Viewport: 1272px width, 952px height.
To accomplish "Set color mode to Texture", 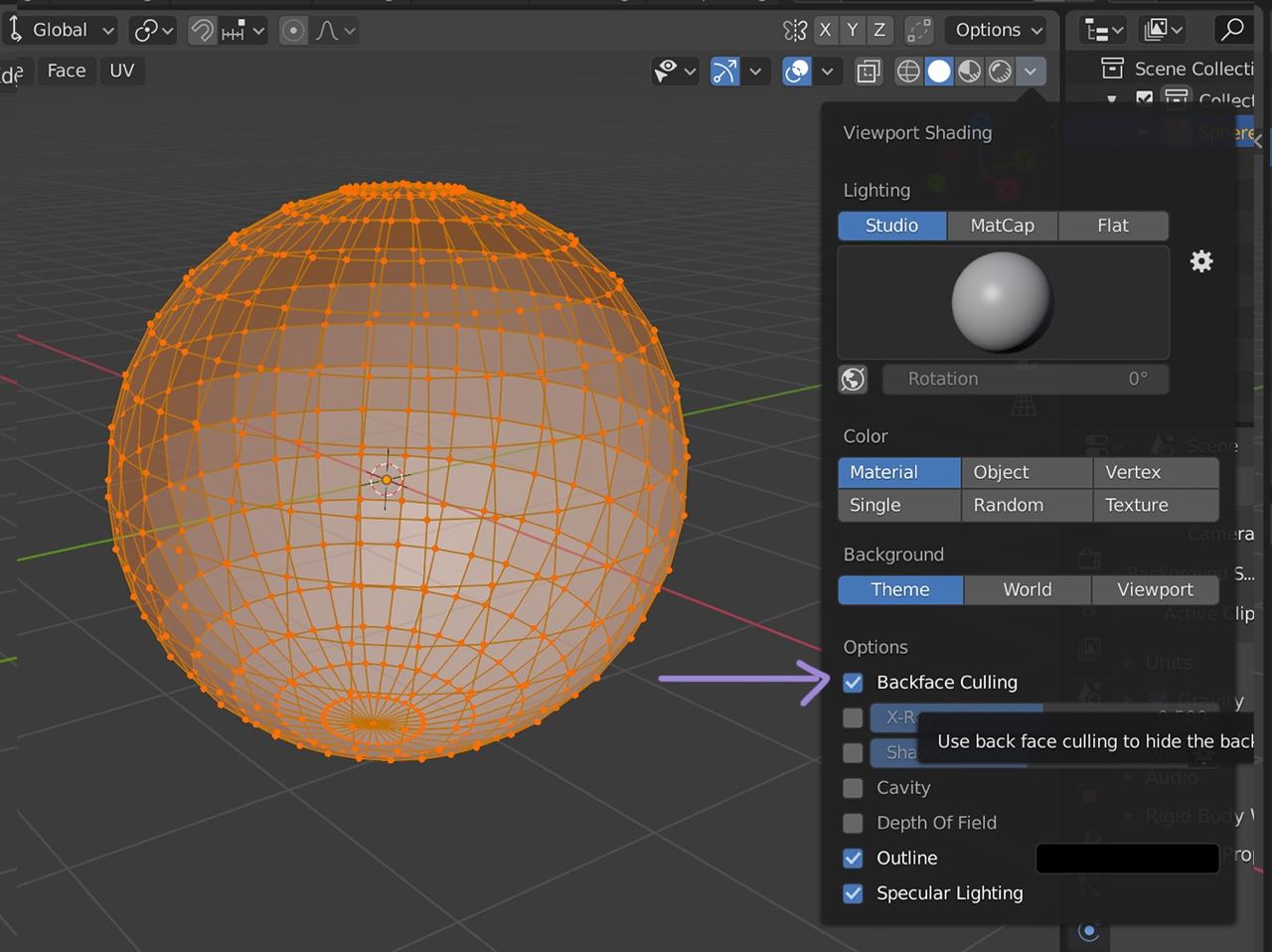I will 1156,505.
